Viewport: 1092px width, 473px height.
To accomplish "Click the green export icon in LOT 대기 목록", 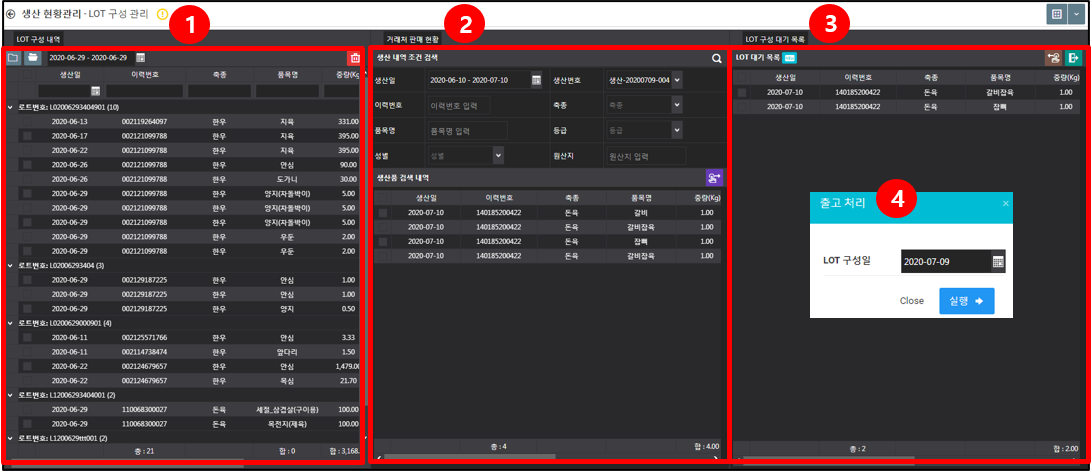I will point(1073,58).
